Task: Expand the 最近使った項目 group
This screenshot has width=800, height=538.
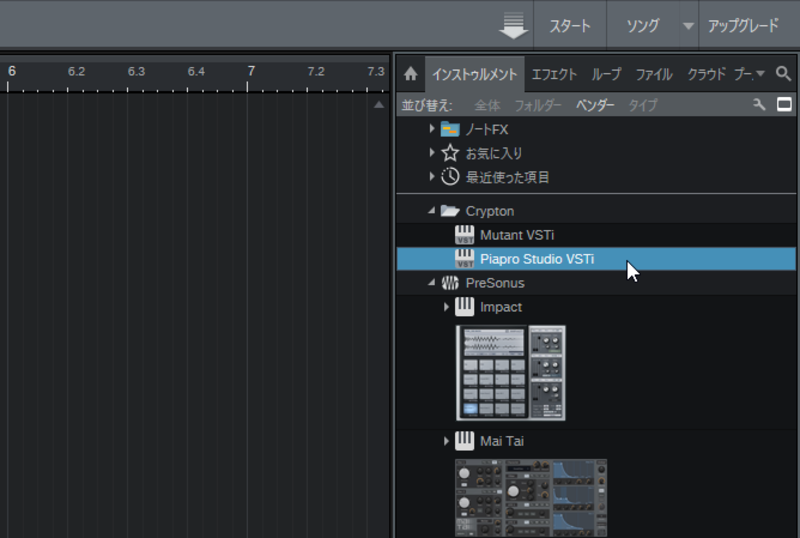Action: pos(432,176)
